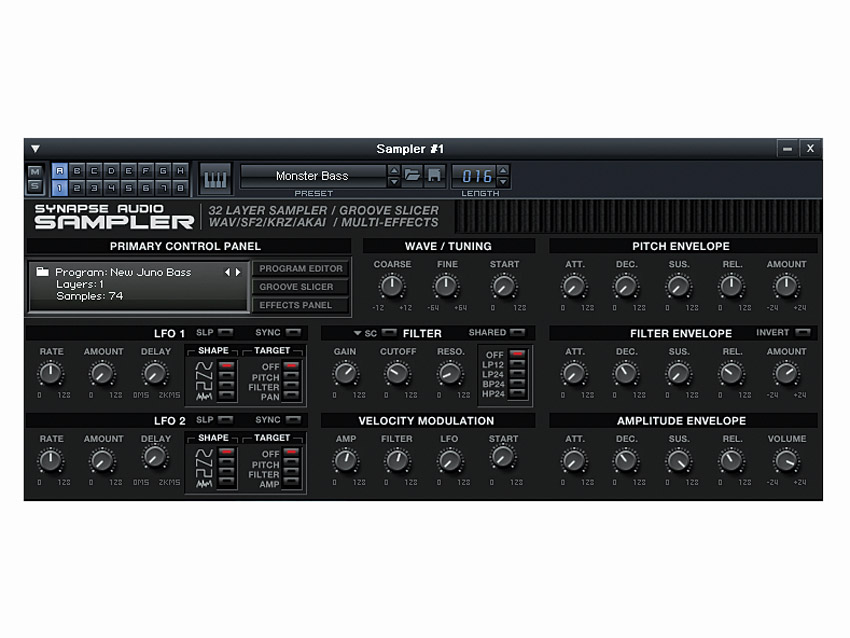Image resolution: width=850 pixels, height=638 pixels.
Task: Select LP24 filter type
Action: tap(518, 373)
